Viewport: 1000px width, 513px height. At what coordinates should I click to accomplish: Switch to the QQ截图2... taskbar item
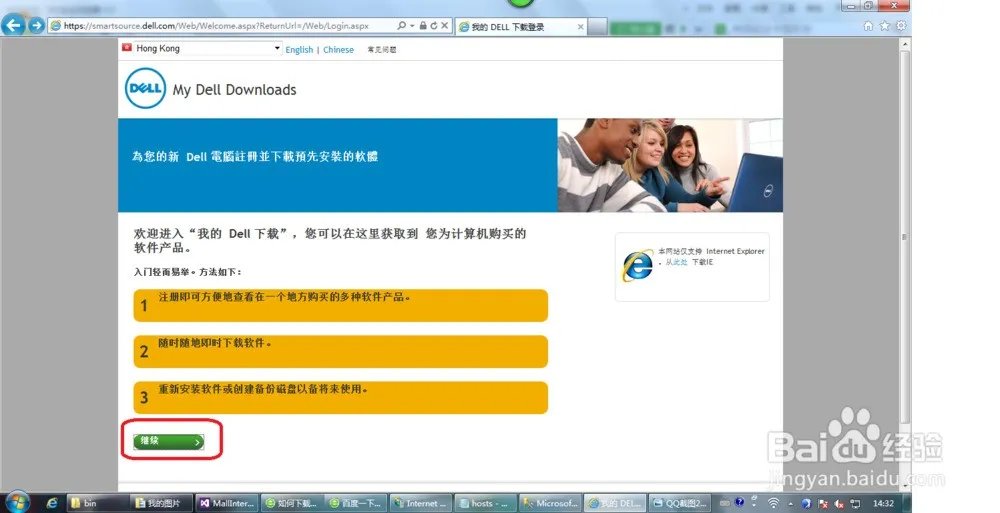(x=680, y=503)
